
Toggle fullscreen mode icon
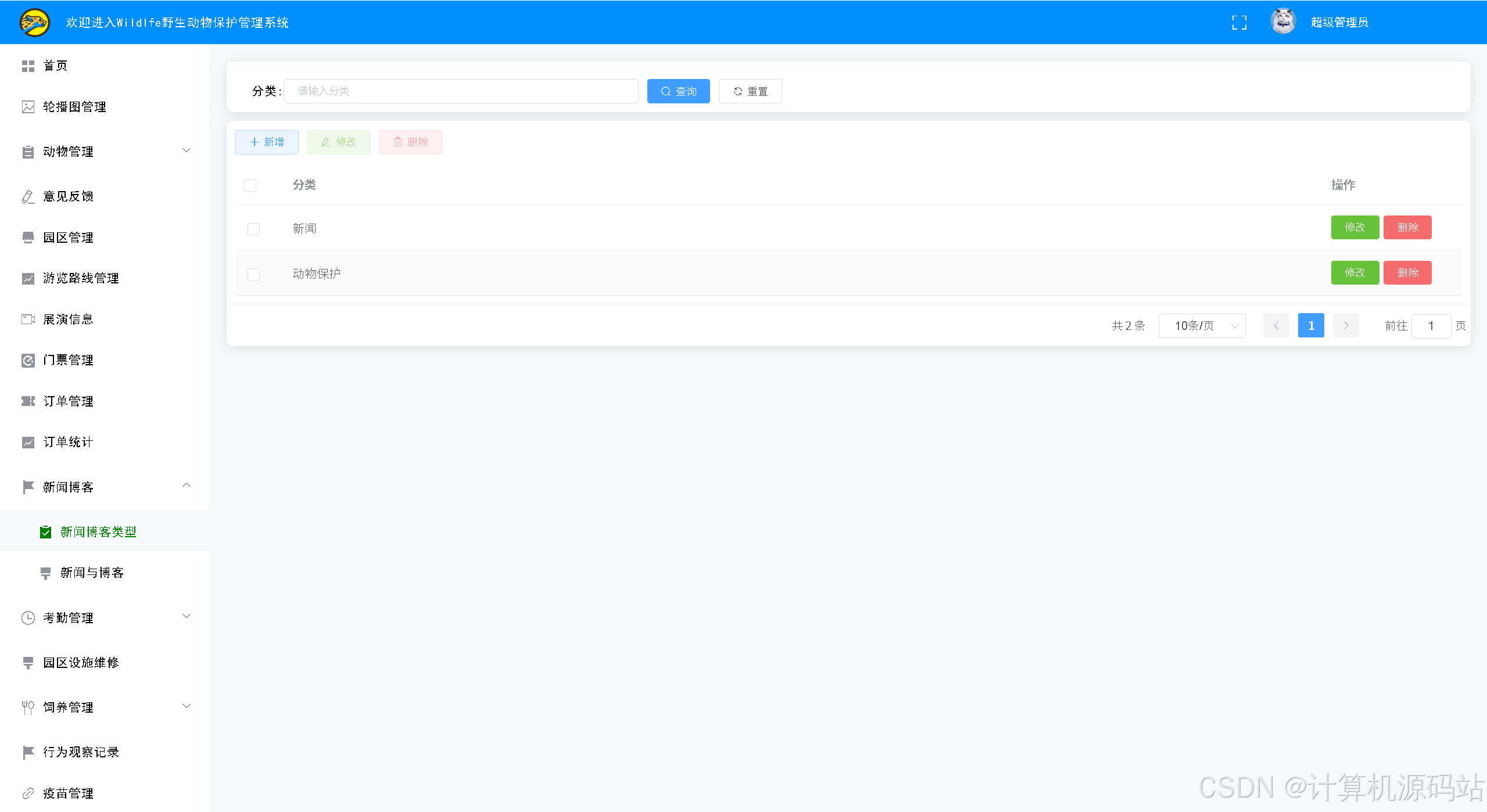[1239, 23]
